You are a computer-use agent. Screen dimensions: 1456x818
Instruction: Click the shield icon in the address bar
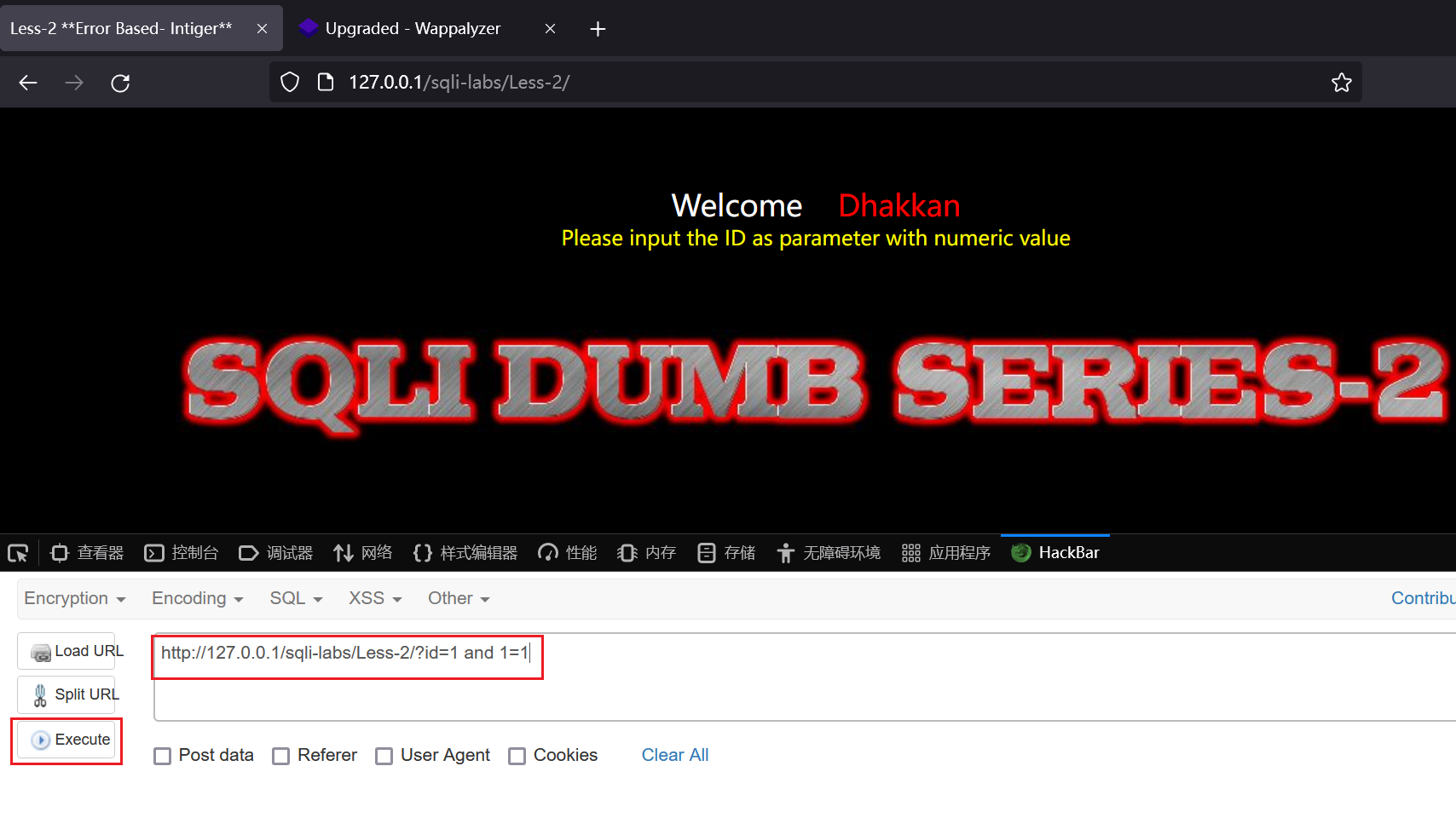coord(290,81)
